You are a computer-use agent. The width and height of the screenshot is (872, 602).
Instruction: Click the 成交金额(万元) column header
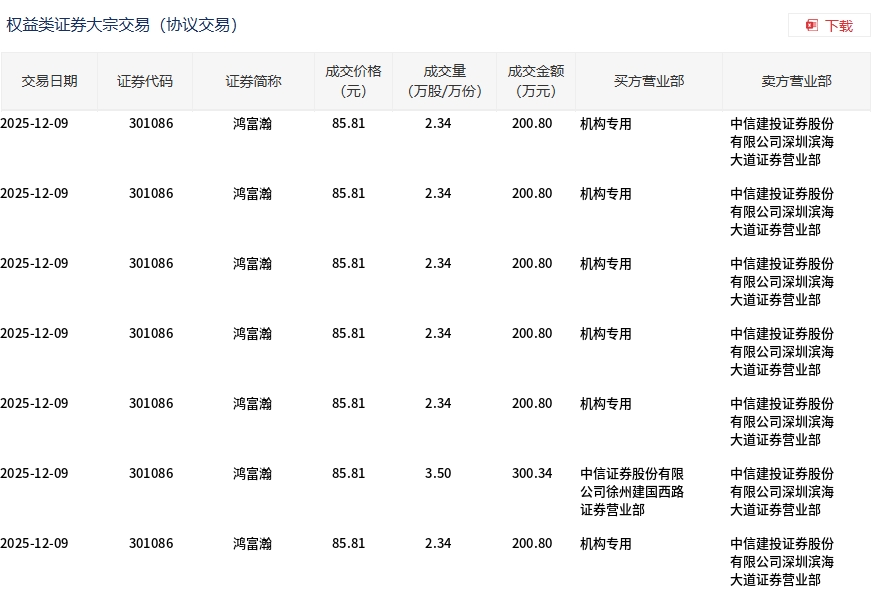click(x=536, y=81)
